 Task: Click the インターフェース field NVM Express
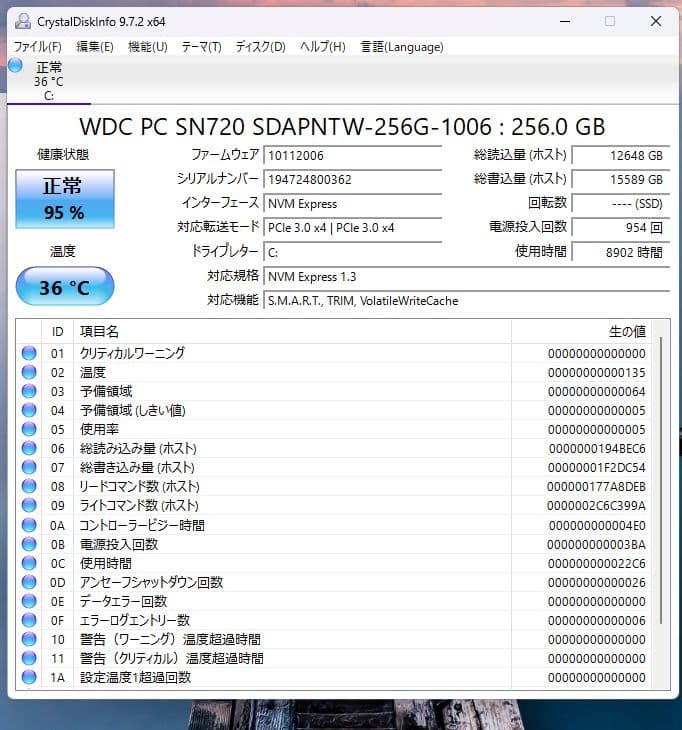pos(352,204)
